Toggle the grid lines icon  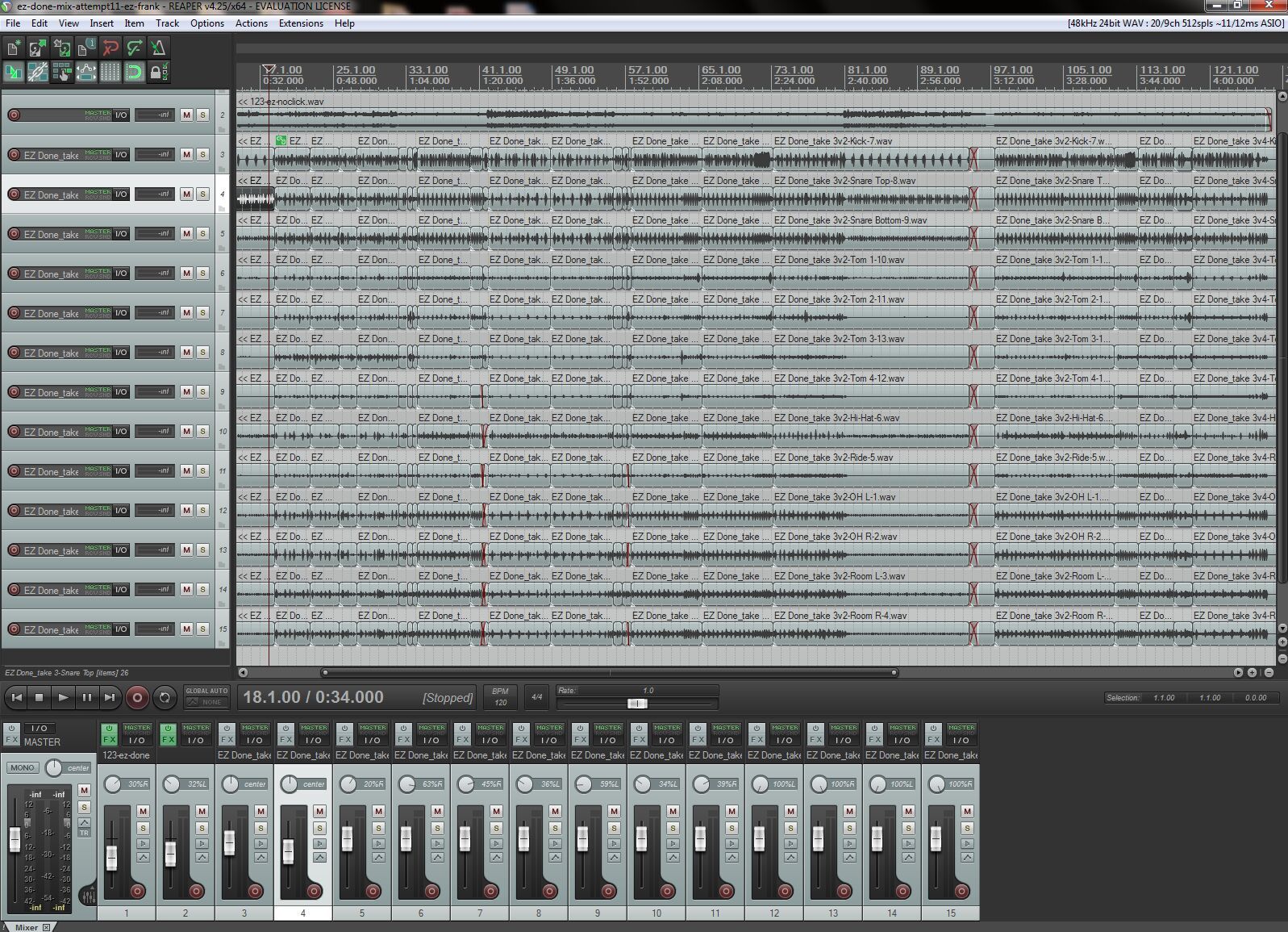tap(110, 73)
